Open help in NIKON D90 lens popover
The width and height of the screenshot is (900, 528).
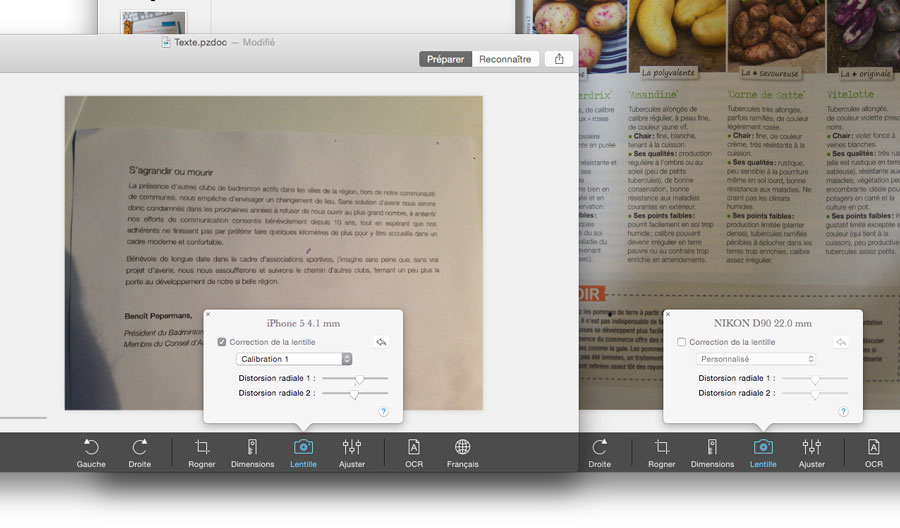pyautogui.click(x=843, y=411)
